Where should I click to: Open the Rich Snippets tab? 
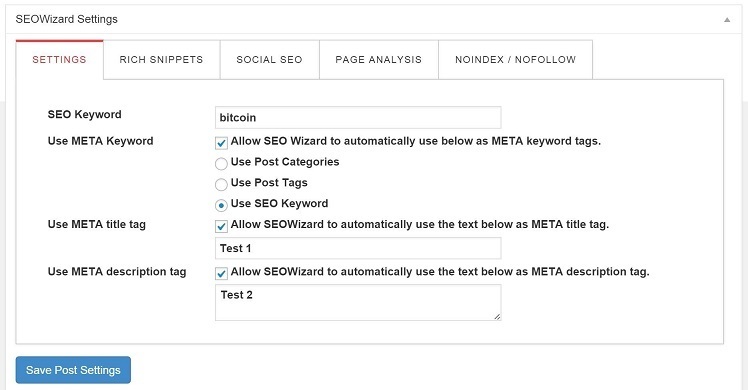click(x=161, y=60)
